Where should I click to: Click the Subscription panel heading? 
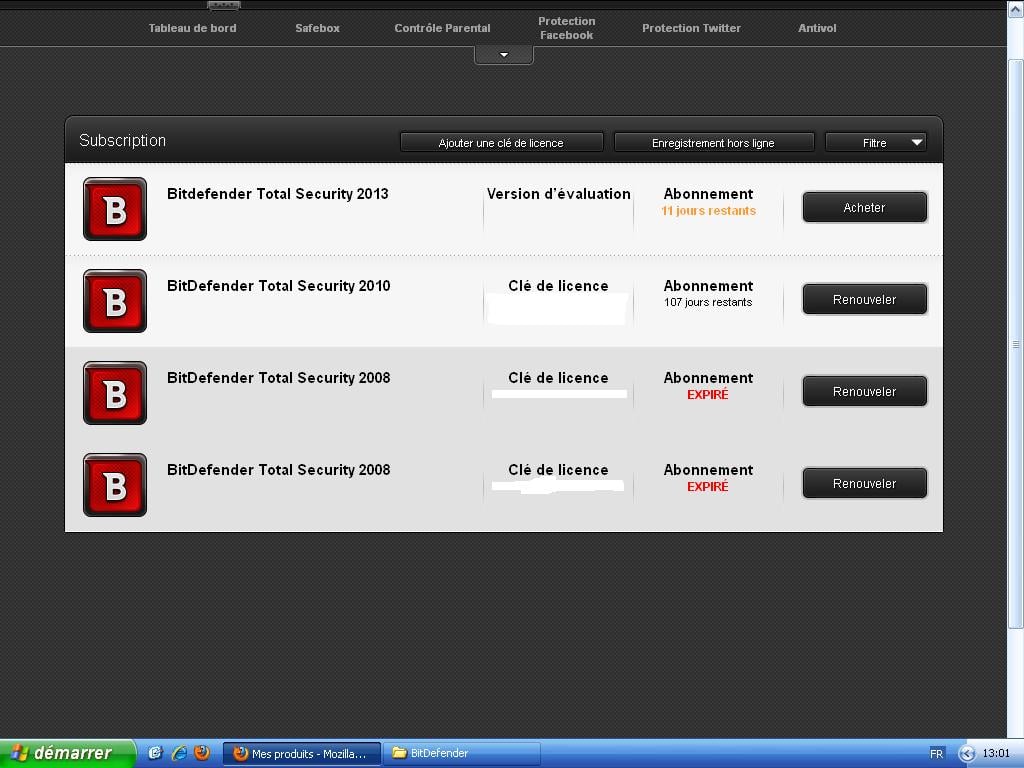coord(122,140)
